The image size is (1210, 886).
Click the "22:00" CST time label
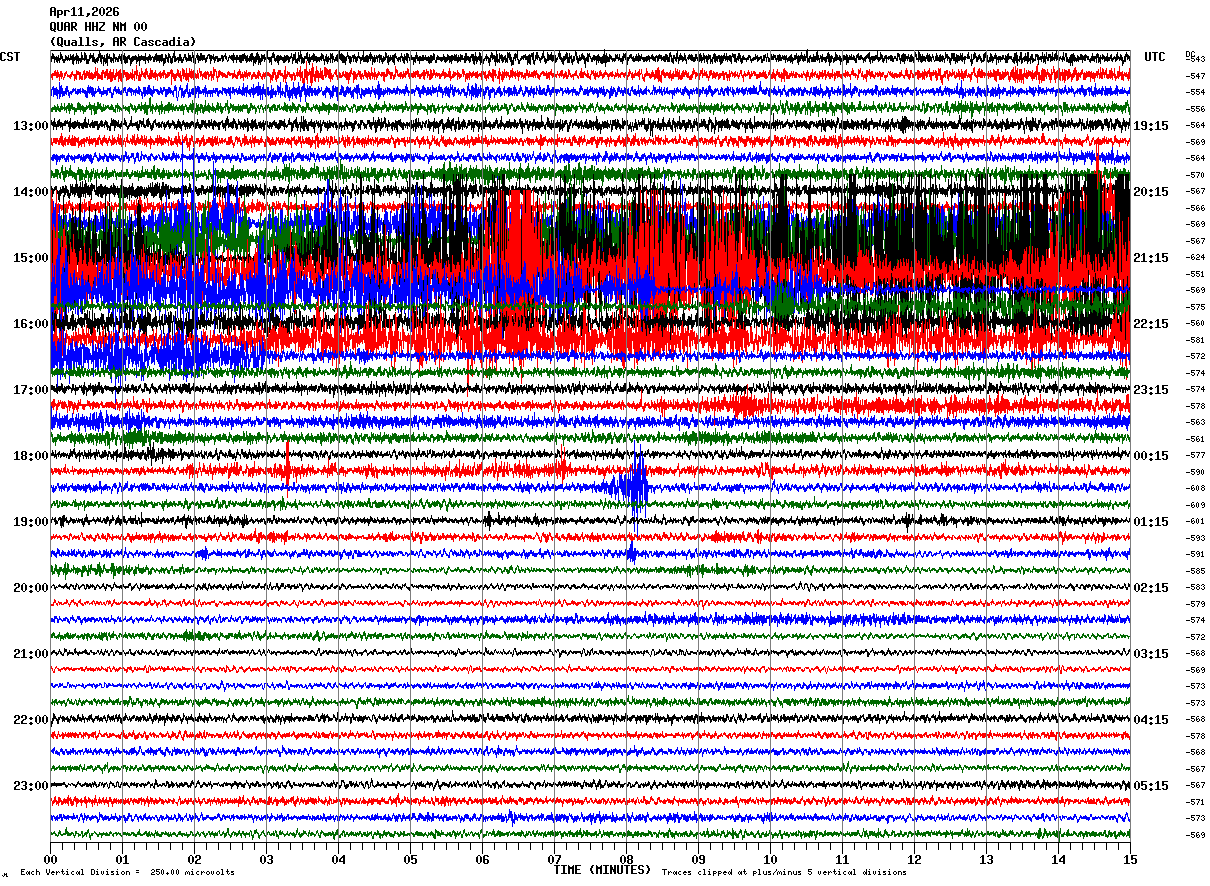pyautogui.click(x=31, y=720)
